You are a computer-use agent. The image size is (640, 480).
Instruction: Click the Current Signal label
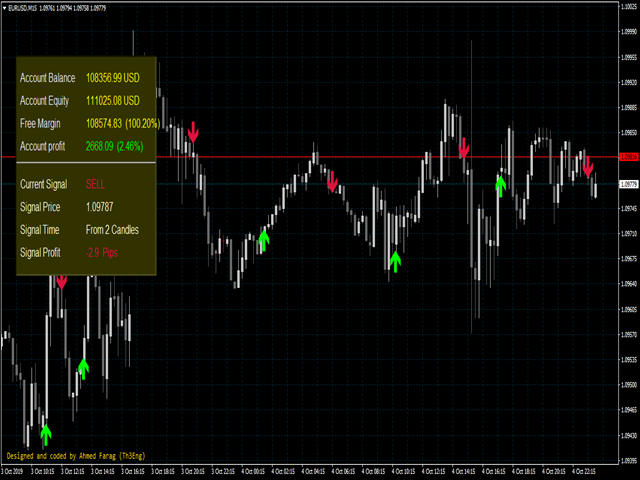[x=44, y=184]
